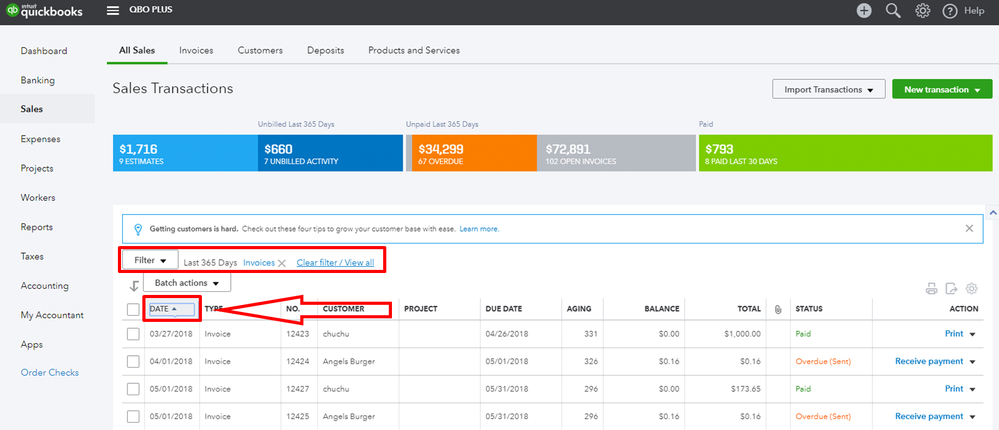
Task: Tick the select-all header checkbox
Action: click(x=134, y=309)
